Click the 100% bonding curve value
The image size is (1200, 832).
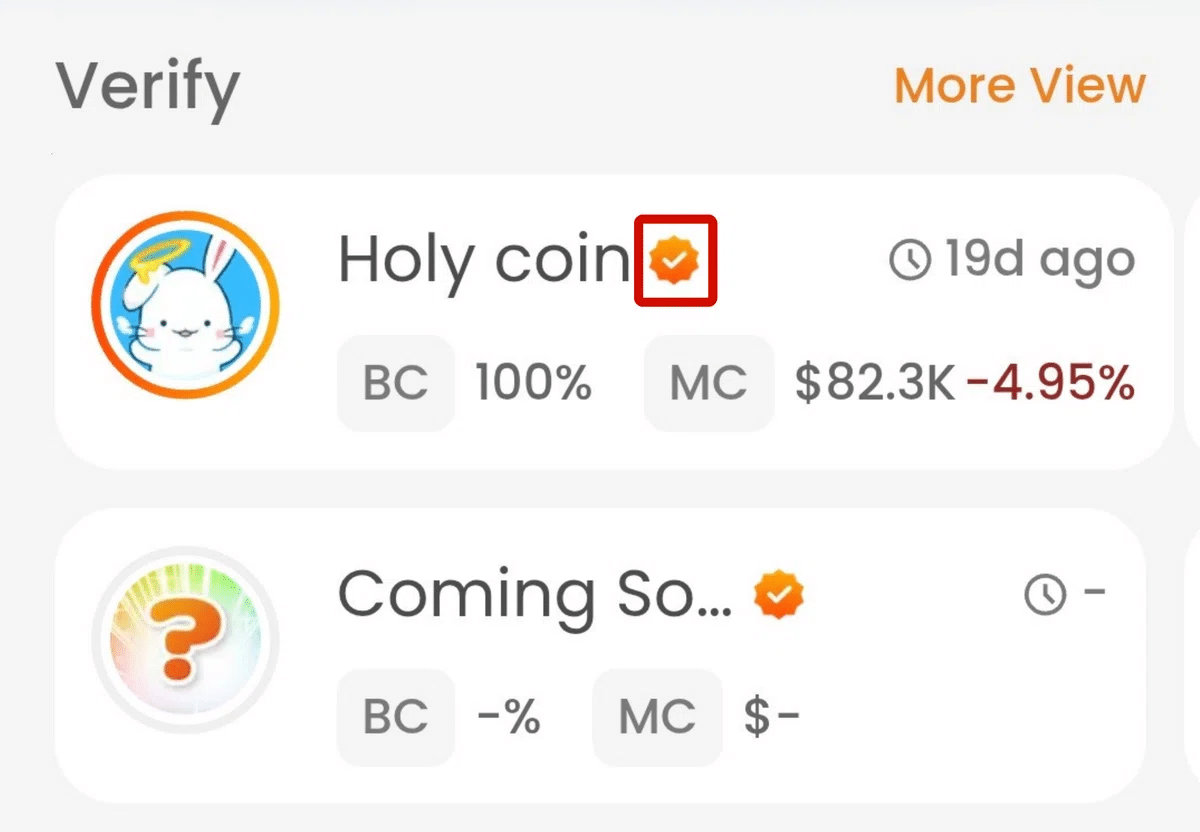(534, 383)
